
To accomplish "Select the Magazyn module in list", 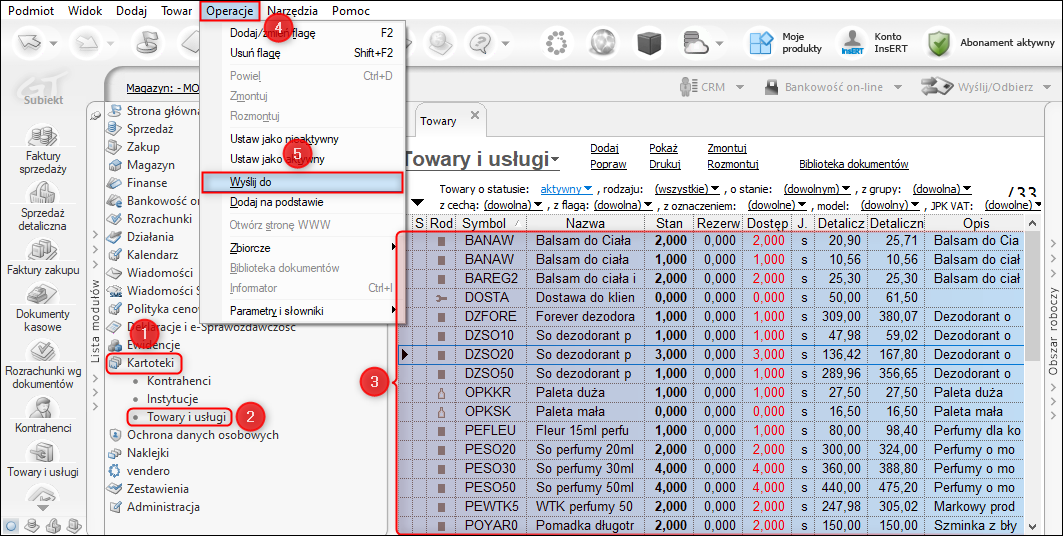I will (151, 165).
